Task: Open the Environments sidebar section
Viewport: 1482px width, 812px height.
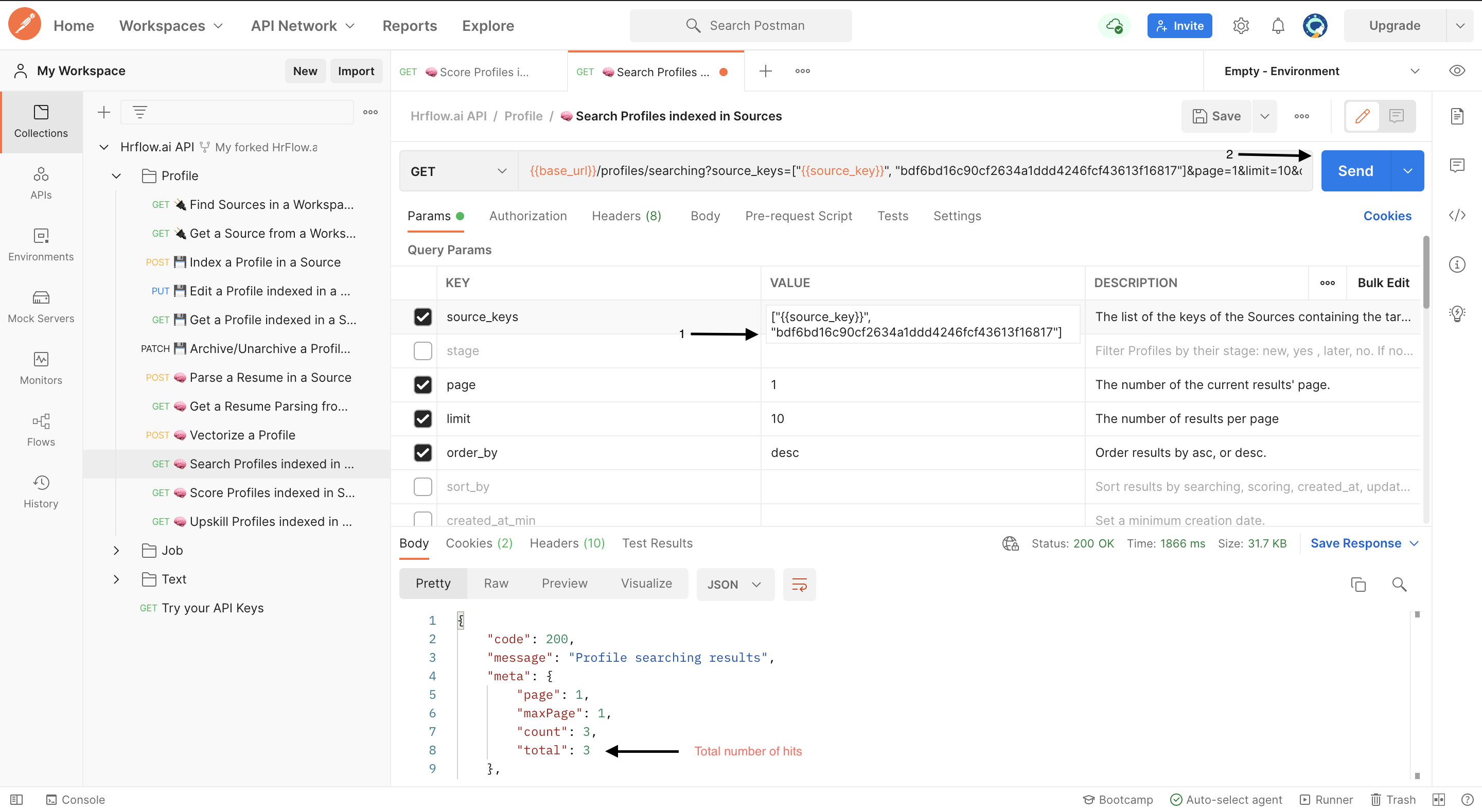Action: [x=41, y=244]
